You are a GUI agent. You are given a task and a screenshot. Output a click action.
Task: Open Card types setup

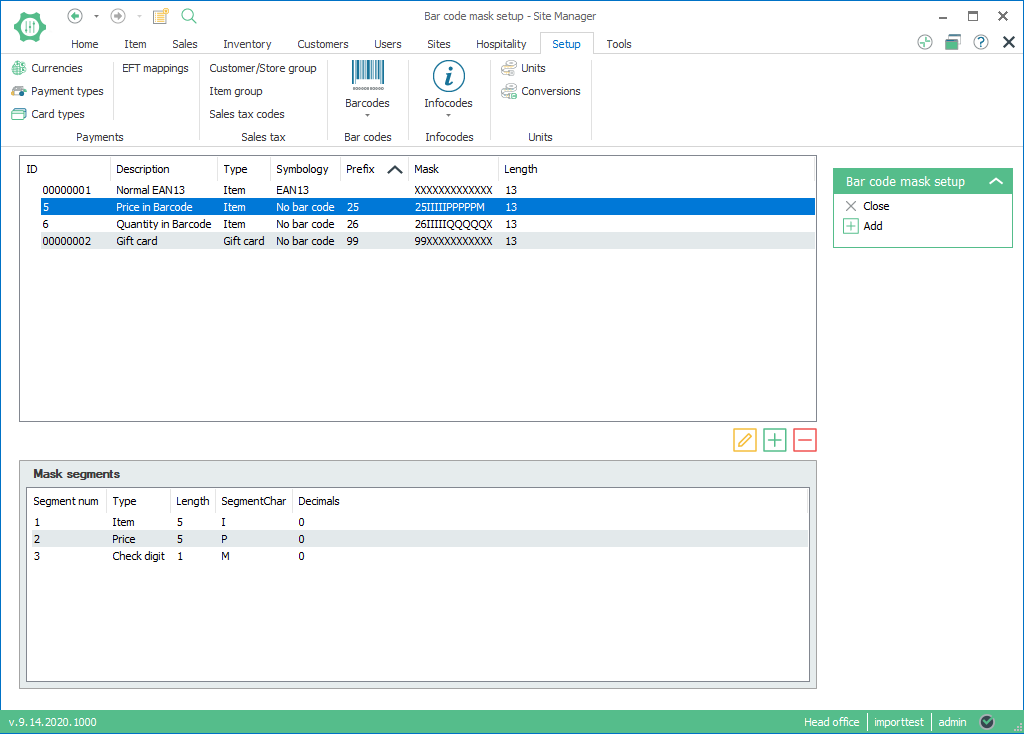(x=57, y=114)
